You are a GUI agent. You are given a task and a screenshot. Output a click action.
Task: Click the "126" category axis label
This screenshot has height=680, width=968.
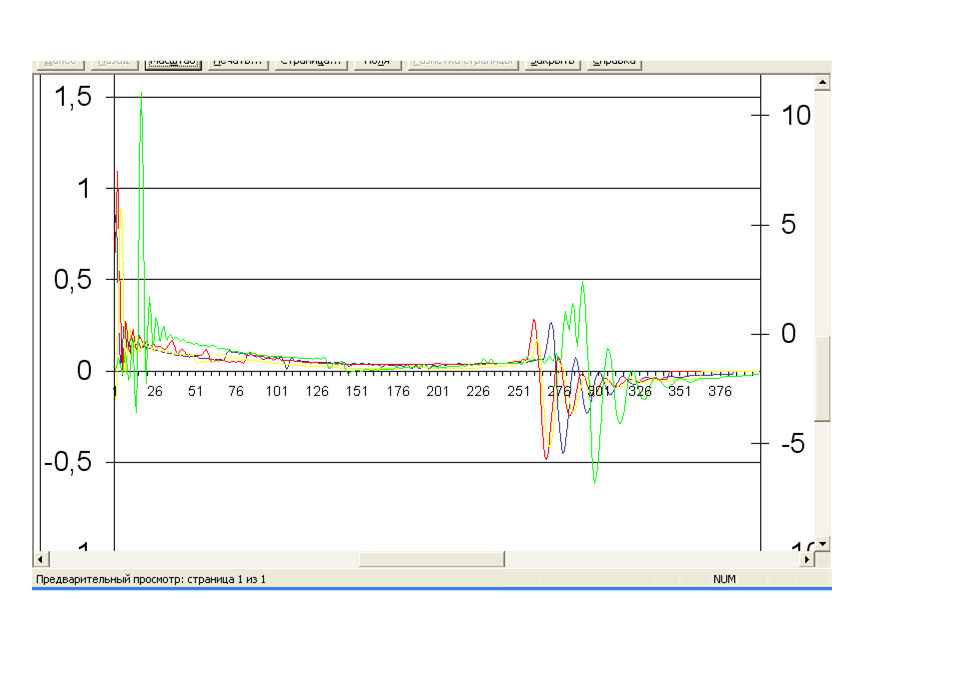317,391
